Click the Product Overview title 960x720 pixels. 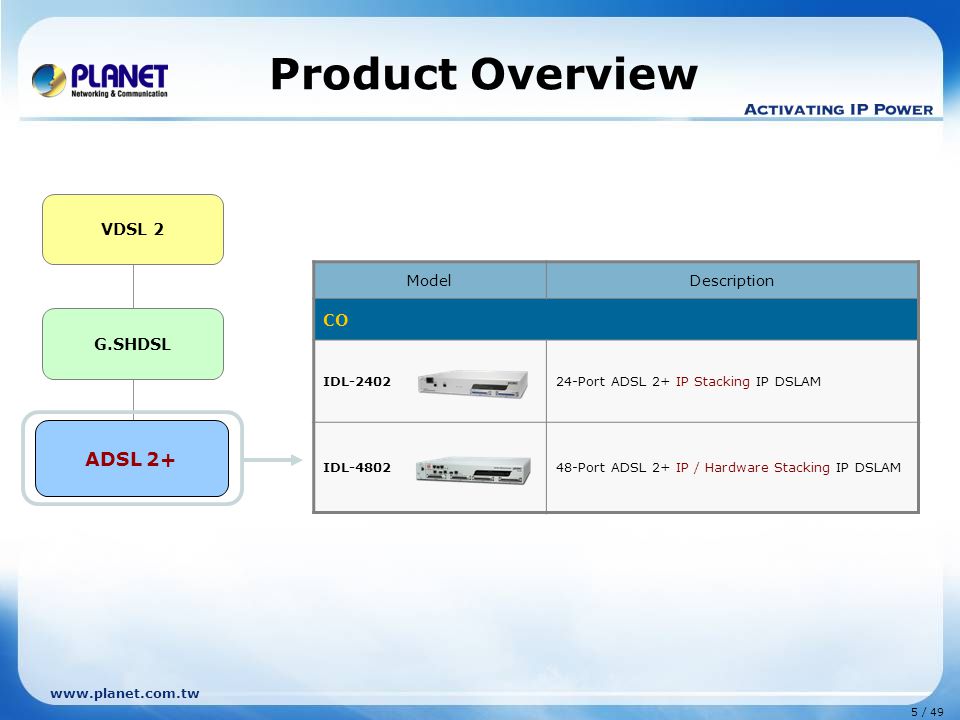click(484, 74)
